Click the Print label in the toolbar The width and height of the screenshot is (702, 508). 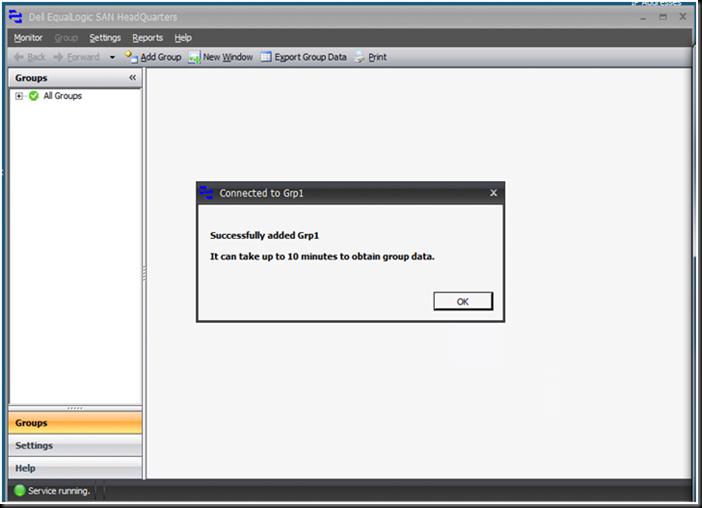pos(377,57)
